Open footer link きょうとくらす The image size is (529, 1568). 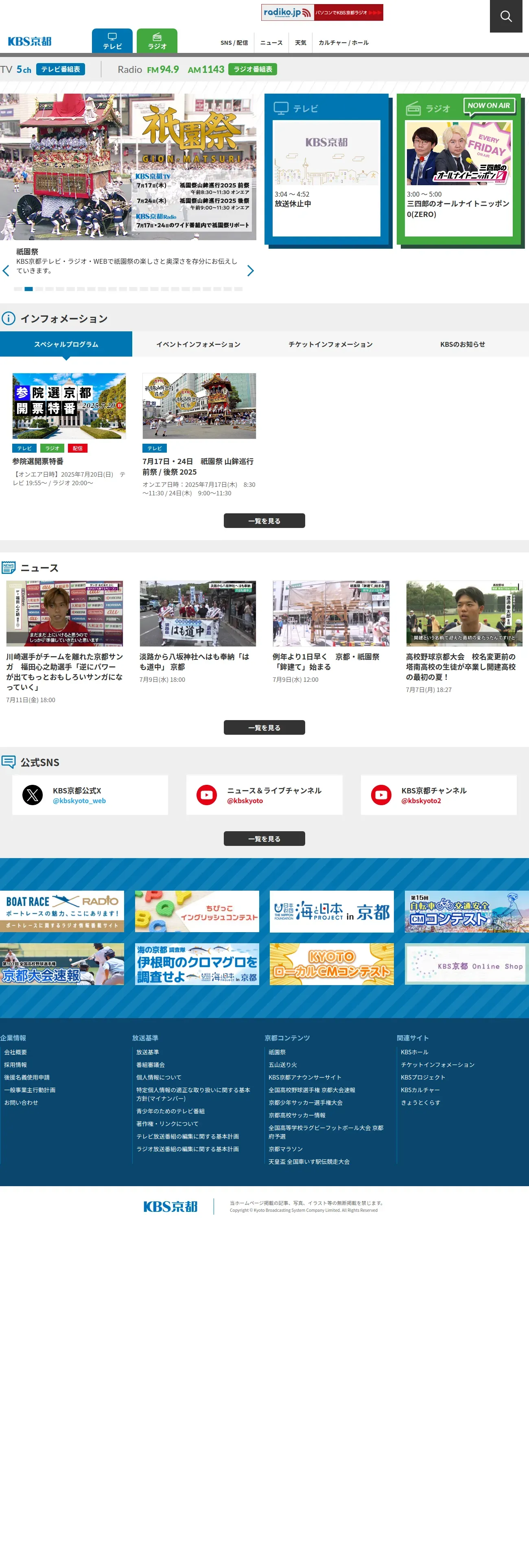(x=421, y=1102)
